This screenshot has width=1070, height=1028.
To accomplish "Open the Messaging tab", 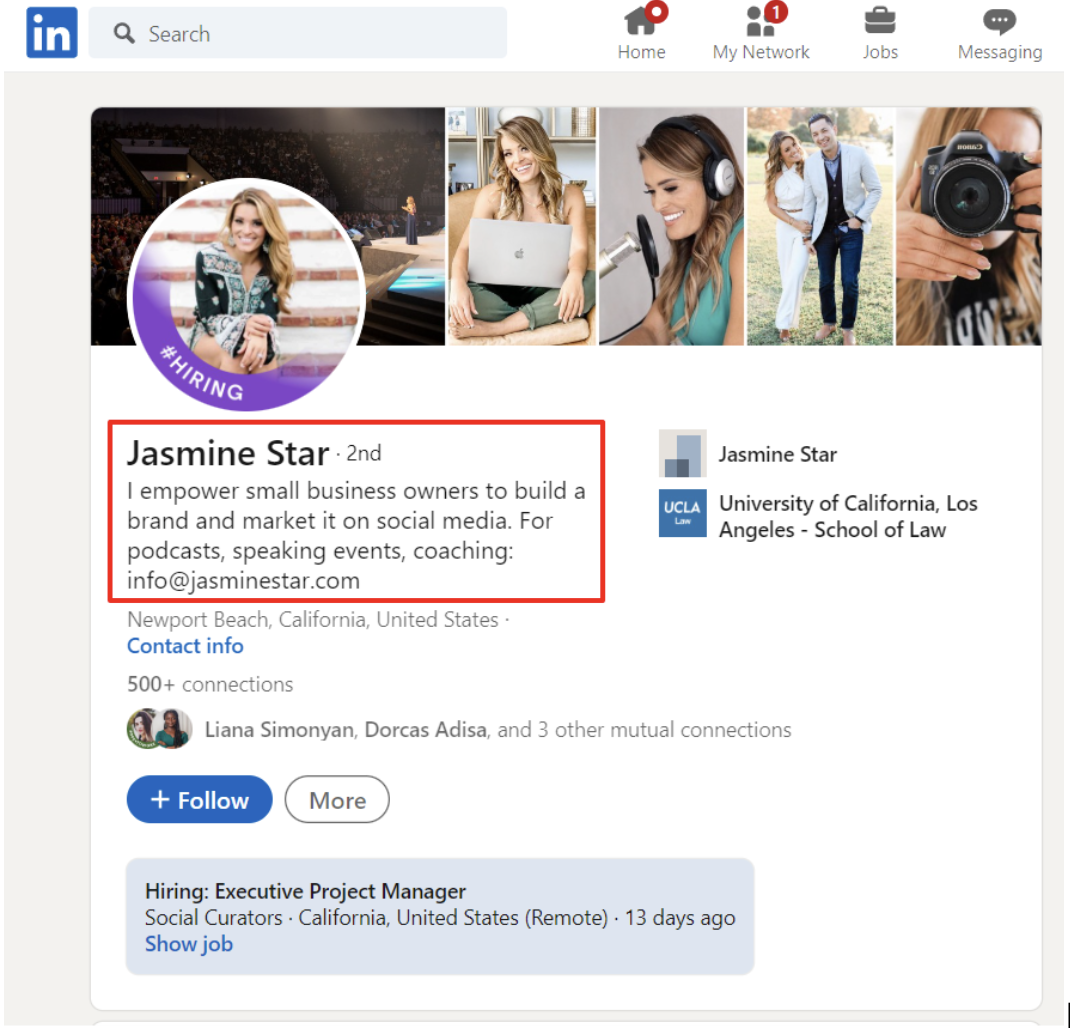I will (1000, 33).
